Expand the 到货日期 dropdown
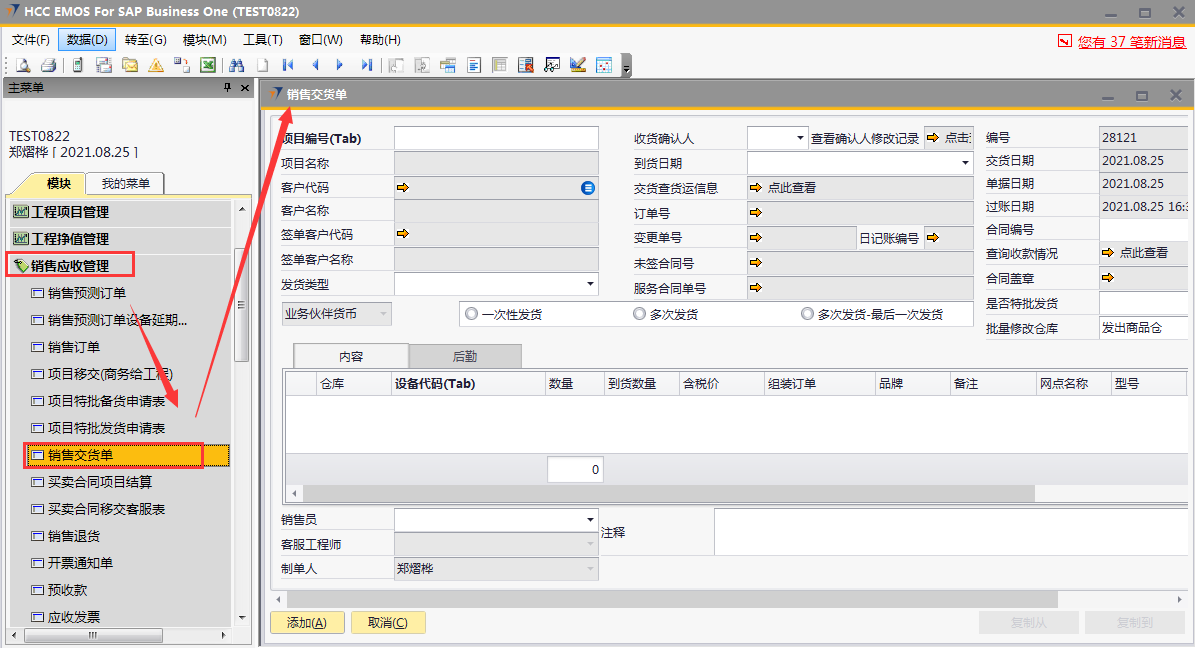The image size is (1195, 648). tap(965, 163)
